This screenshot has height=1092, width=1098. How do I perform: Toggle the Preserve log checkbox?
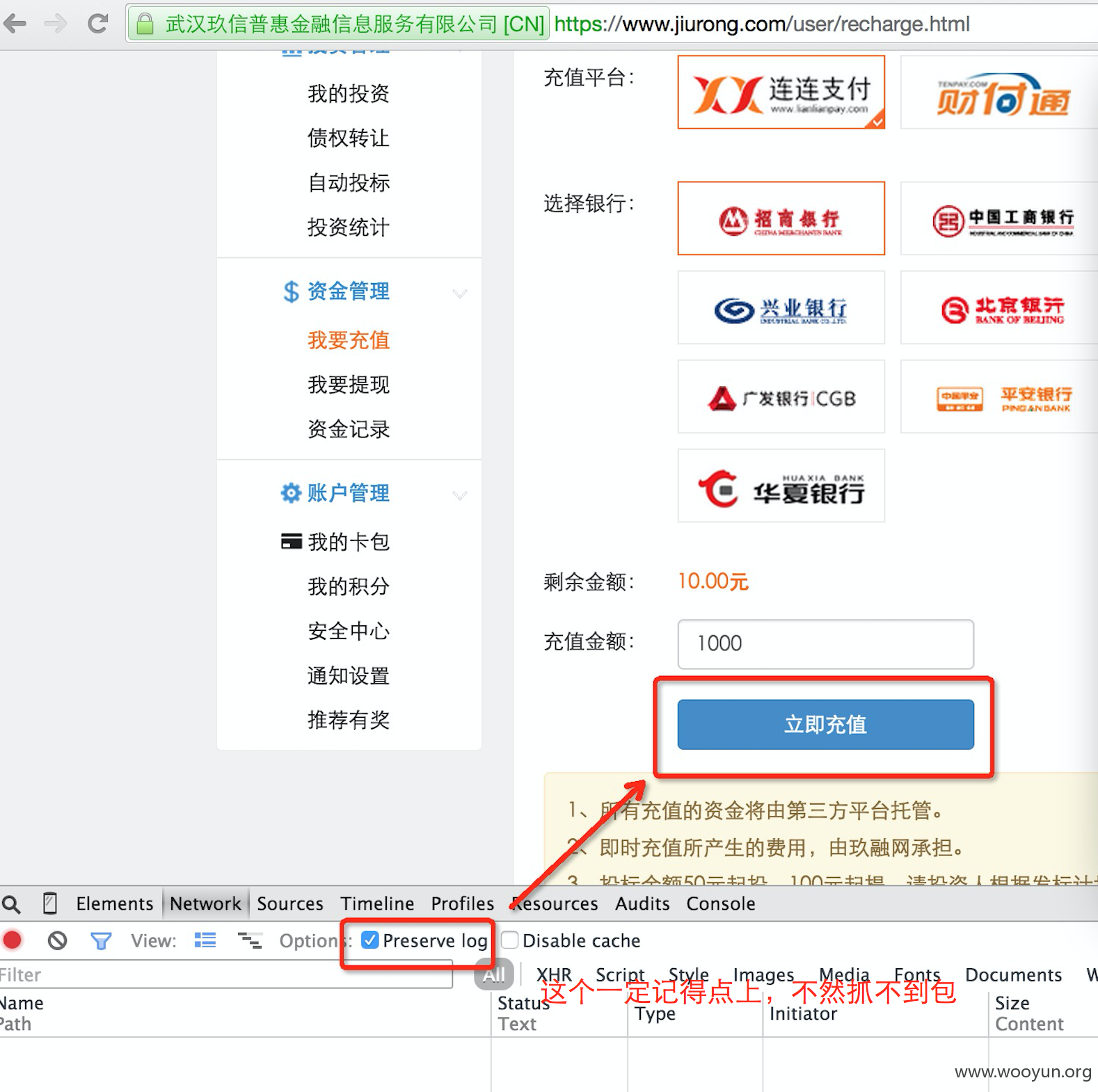tap(370, 940)
